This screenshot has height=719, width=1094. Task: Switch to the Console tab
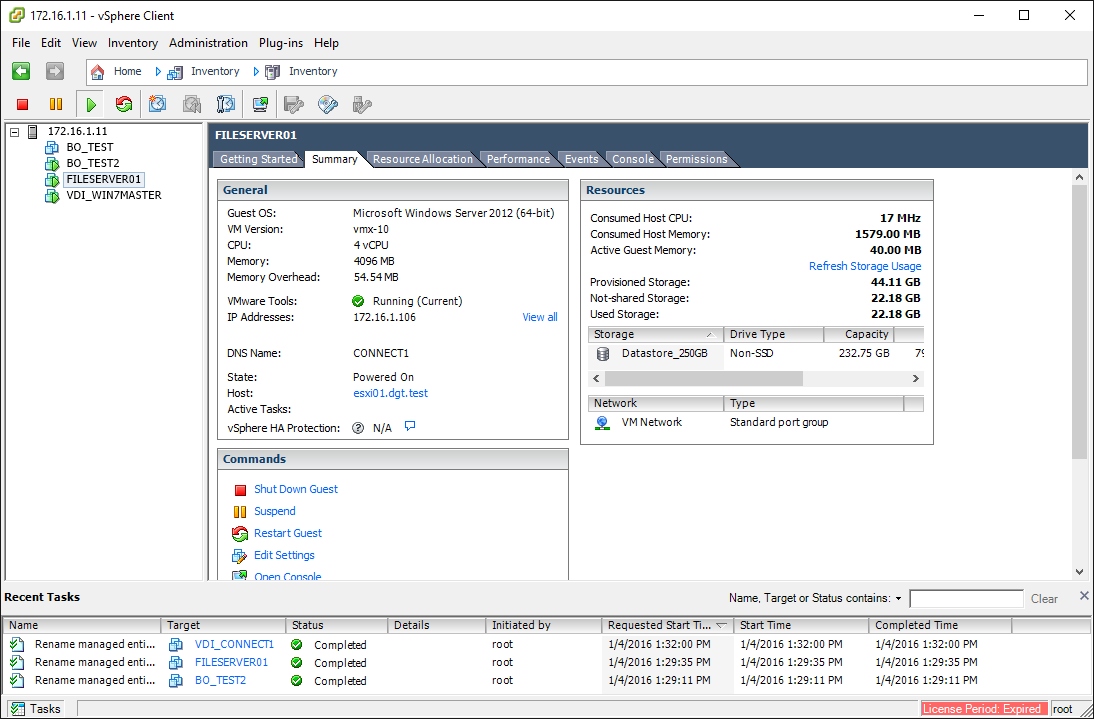pyautogui.click(x=633, y=159)
